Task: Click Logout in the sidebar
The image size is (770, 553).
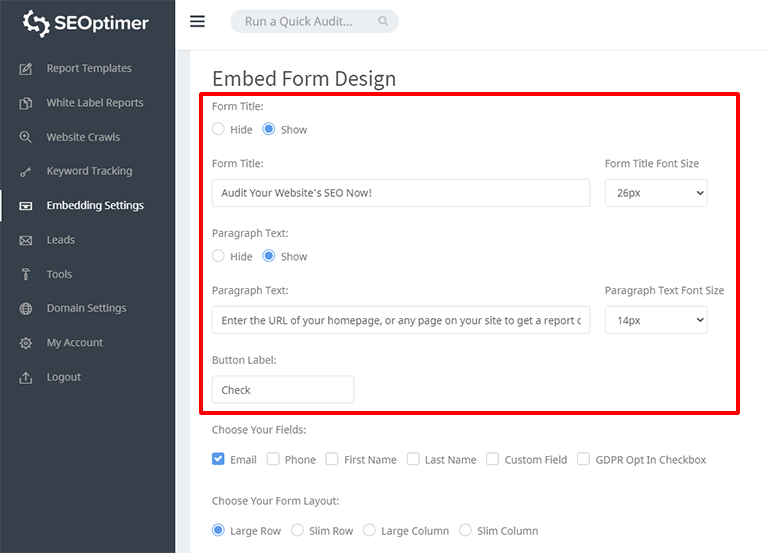Action: (63, 377)
